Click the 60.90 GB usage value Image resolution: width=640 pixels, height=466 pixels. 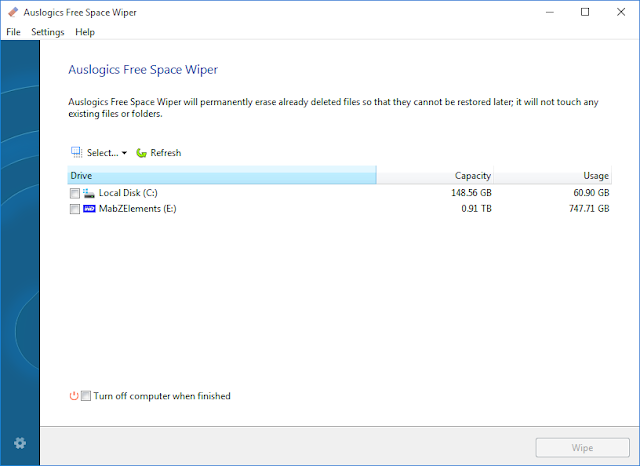[591, 193]
